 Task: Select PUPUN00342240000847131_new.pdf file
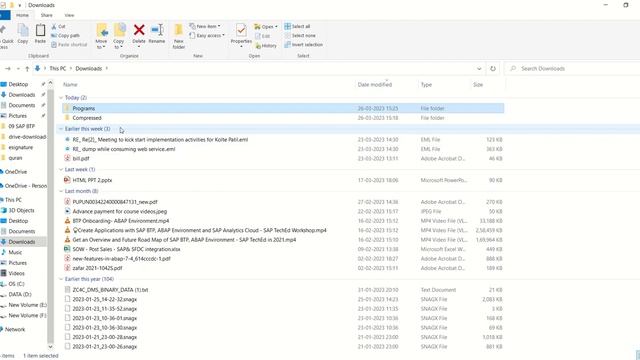(x=115, y=202)
